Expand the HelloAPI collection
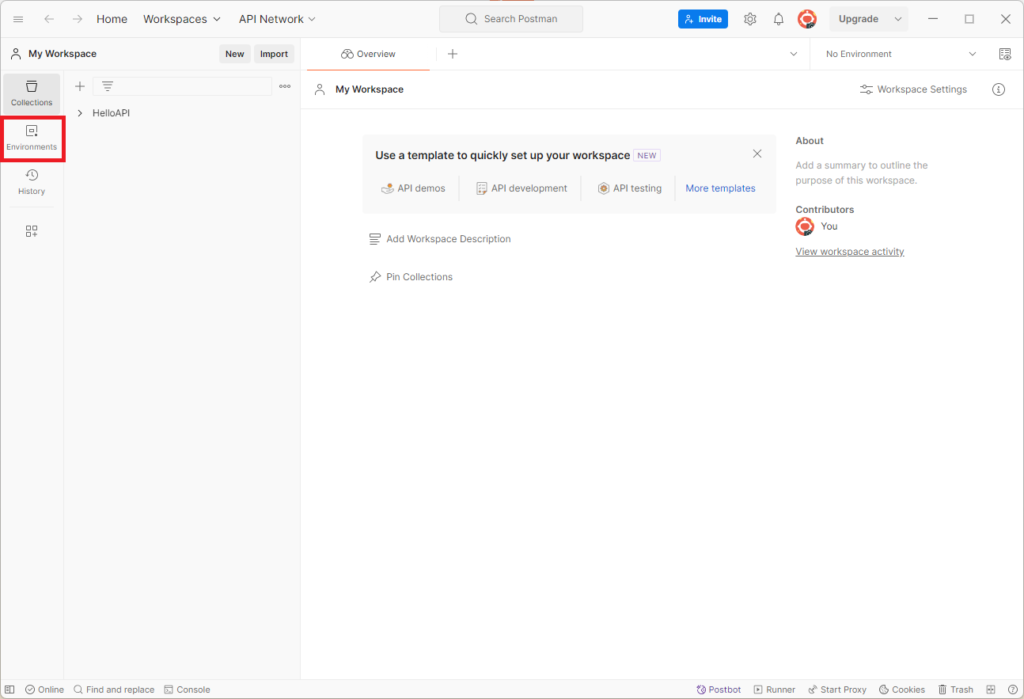The width and height of the screenshot is (1024, 699). (x=80, y=113)
